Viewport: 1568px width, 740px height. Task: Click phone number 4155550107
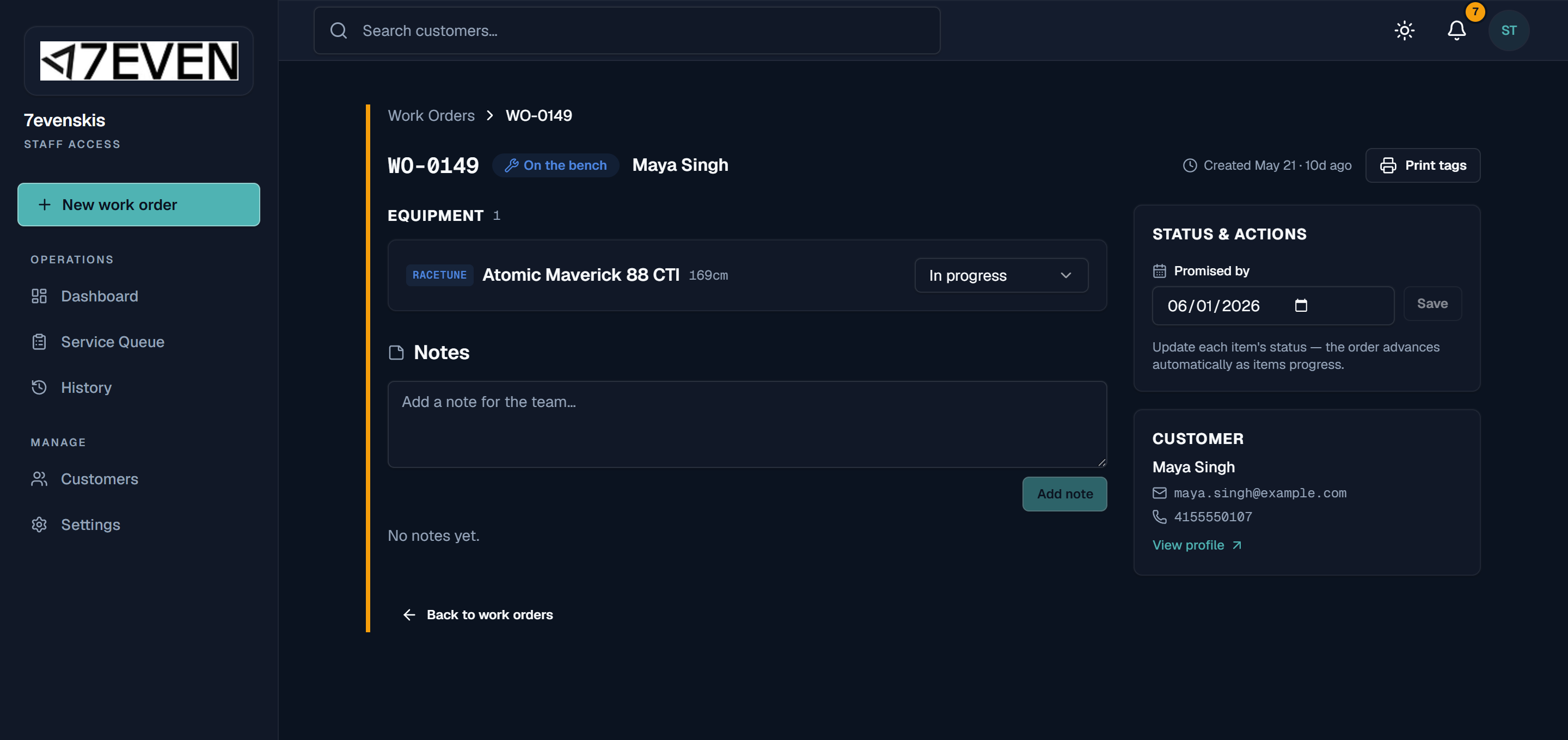click(x=1212, y=517)
